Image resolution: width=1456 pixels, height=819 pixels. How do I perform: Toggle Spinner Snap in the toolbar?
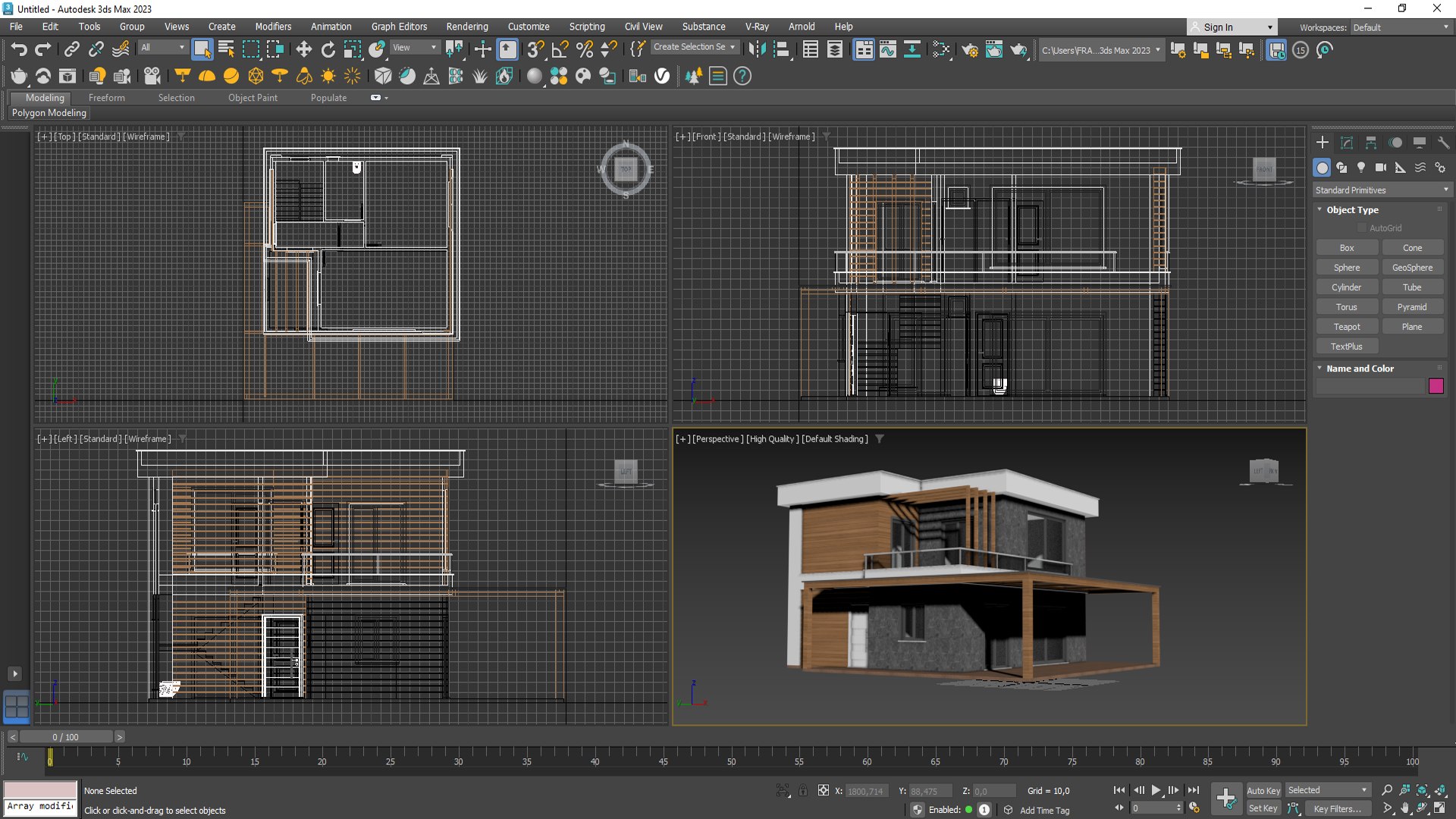608,50
